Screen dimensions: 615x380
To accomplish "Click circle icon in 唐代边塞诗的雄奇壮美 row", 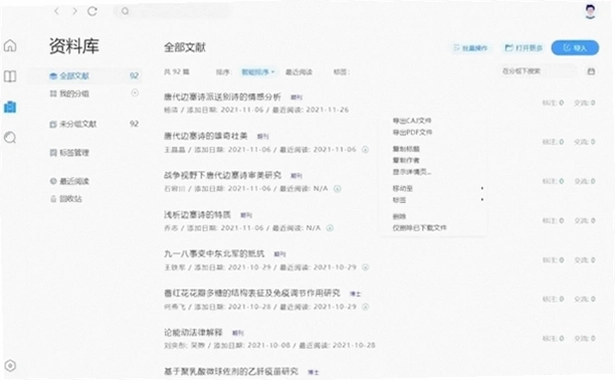I will (x=365, y=149).
